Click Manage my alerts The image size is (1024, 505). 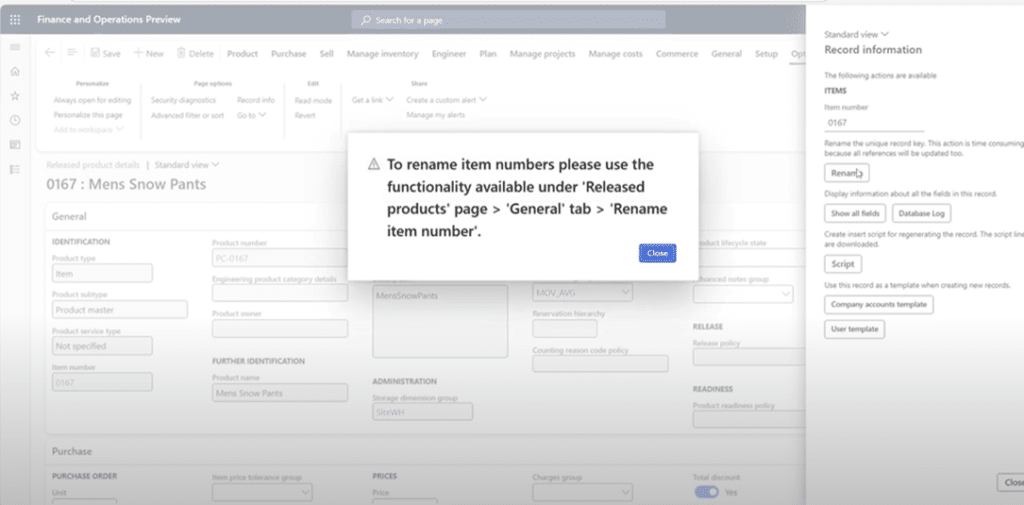click(x=436, y=115)
